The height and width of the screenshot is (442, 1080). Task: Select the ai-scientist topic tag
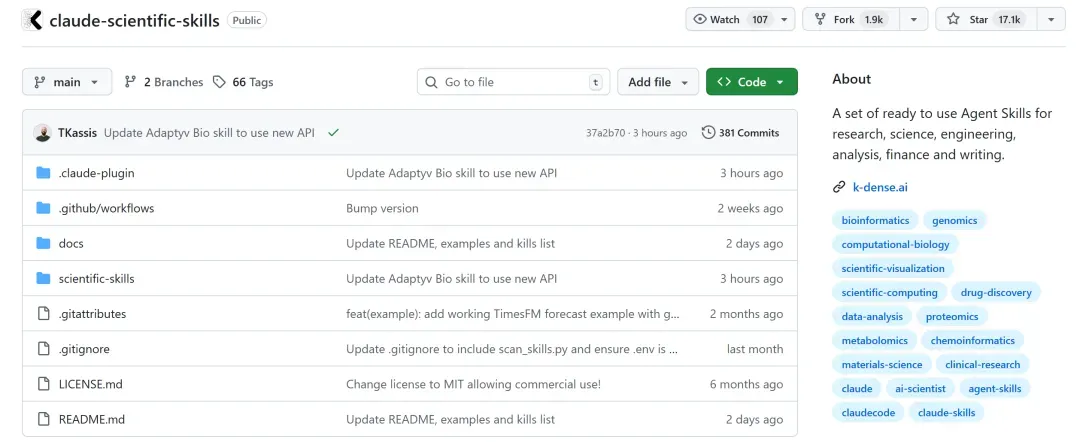[x=920, y=388]
